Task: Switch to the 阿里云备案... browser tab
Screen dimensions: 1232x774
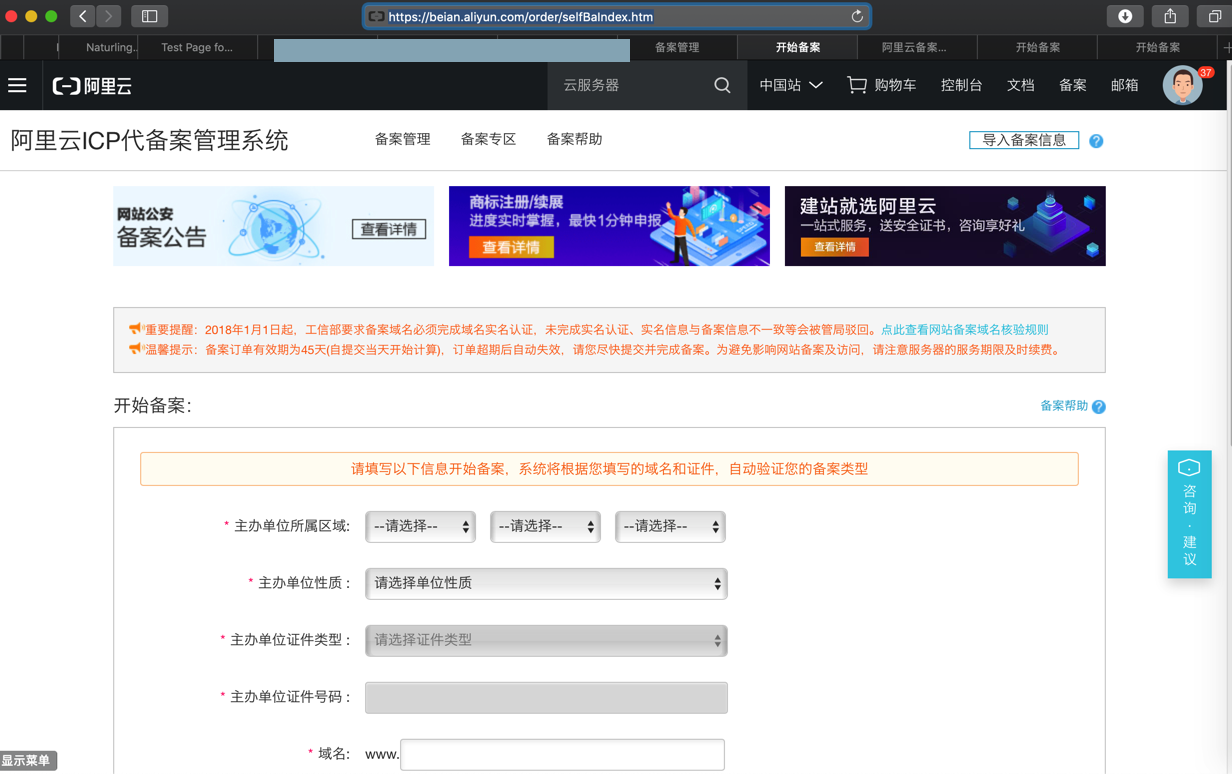Action: [x=915, y=47]
